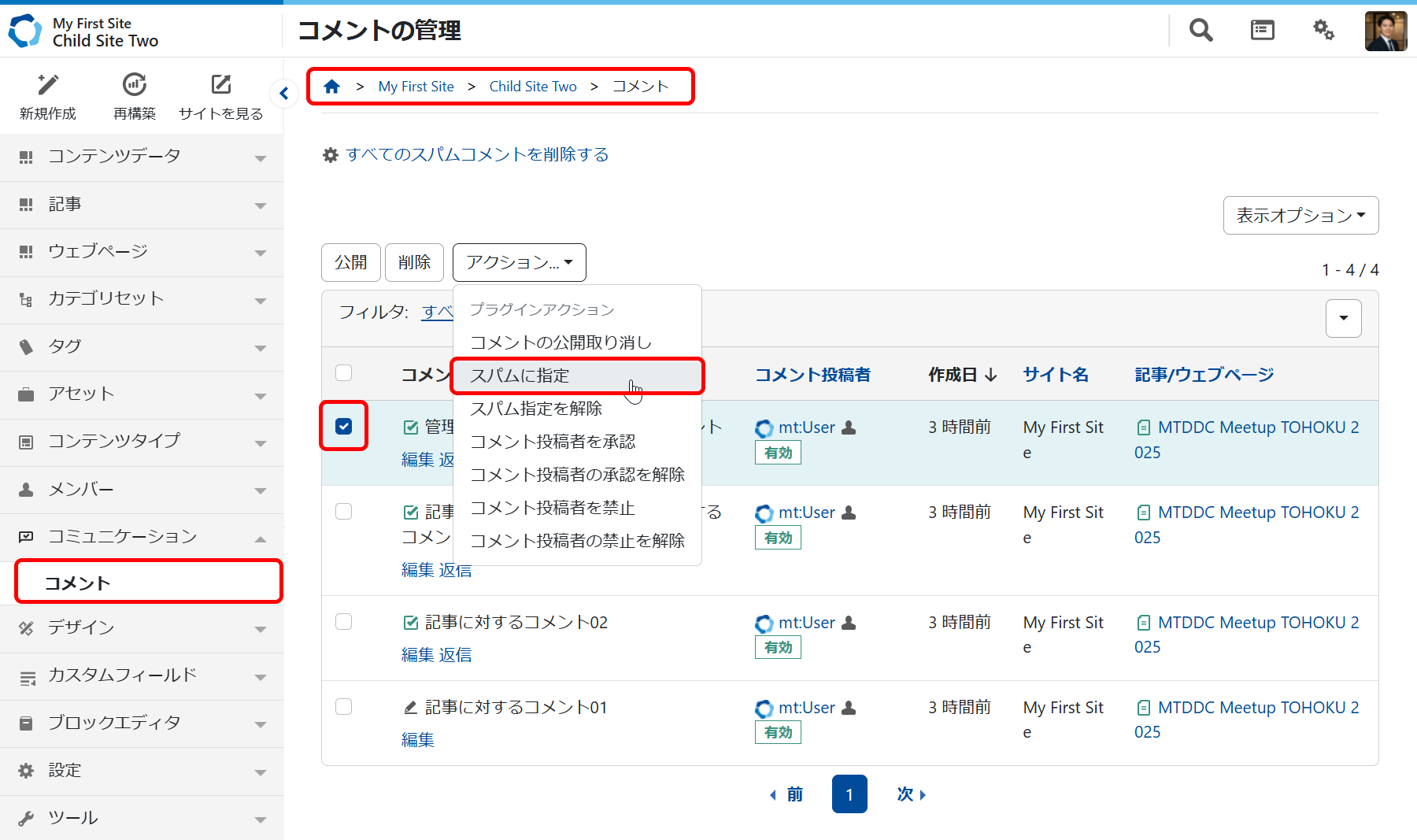The image size is (1417, 840).
Task: Click the 新規作成 pencil icon
Action: point(48,85)
